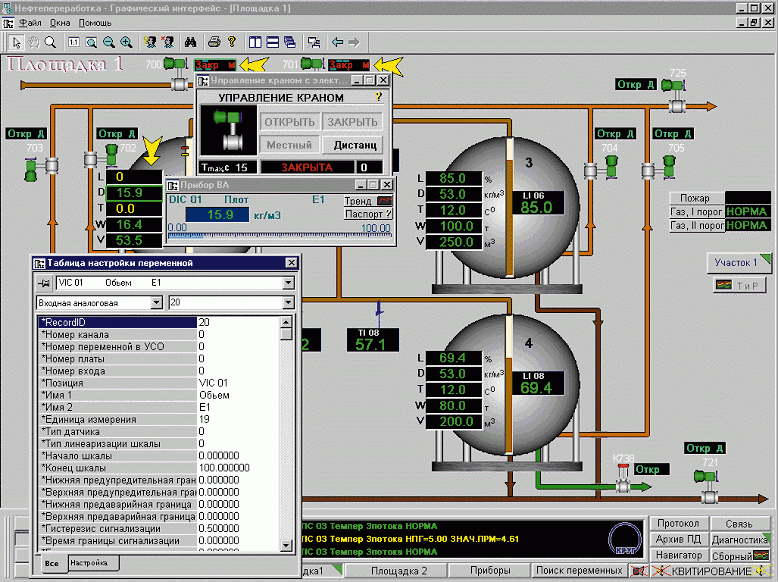
Task: Click the DIC 01 scale slider bar
Action: click(x=278, y=233)
